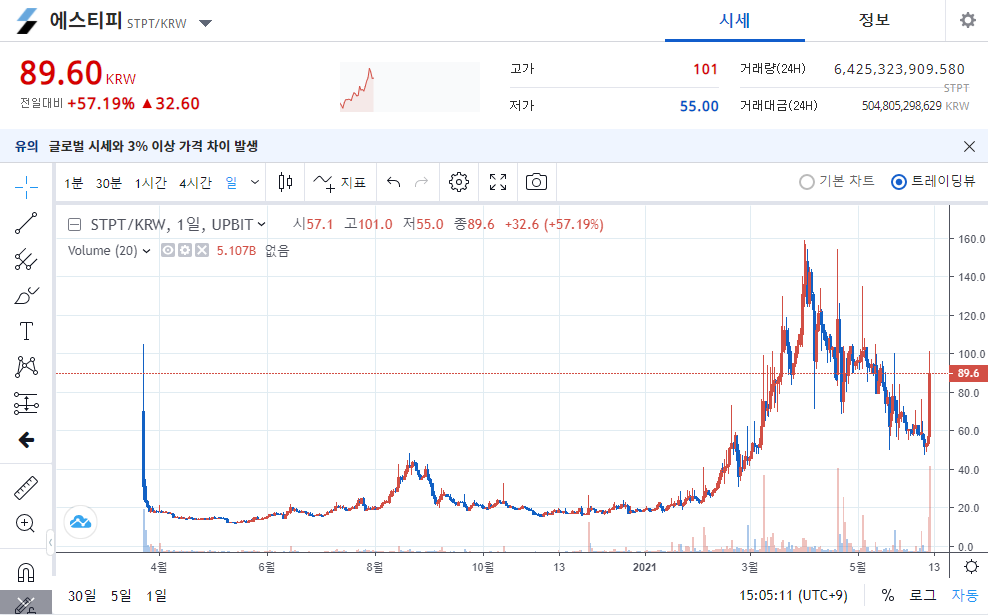This screenshot has width=988, height=615.
Task: Remove the Volume indicator
Action: (202, 251)
